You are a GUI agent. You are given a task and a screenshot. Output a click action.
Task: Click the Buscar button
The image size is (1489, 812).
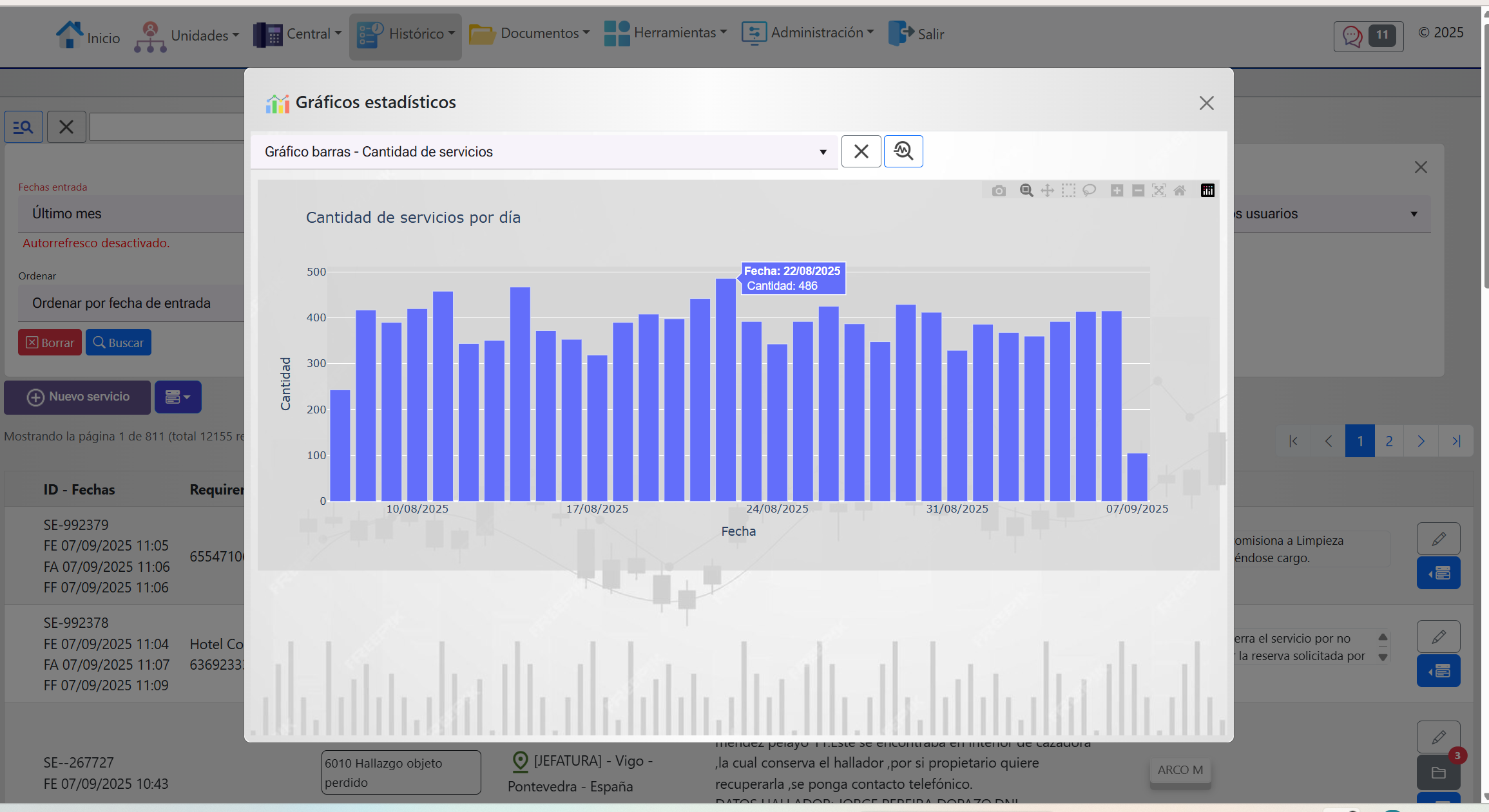point(119,343)
